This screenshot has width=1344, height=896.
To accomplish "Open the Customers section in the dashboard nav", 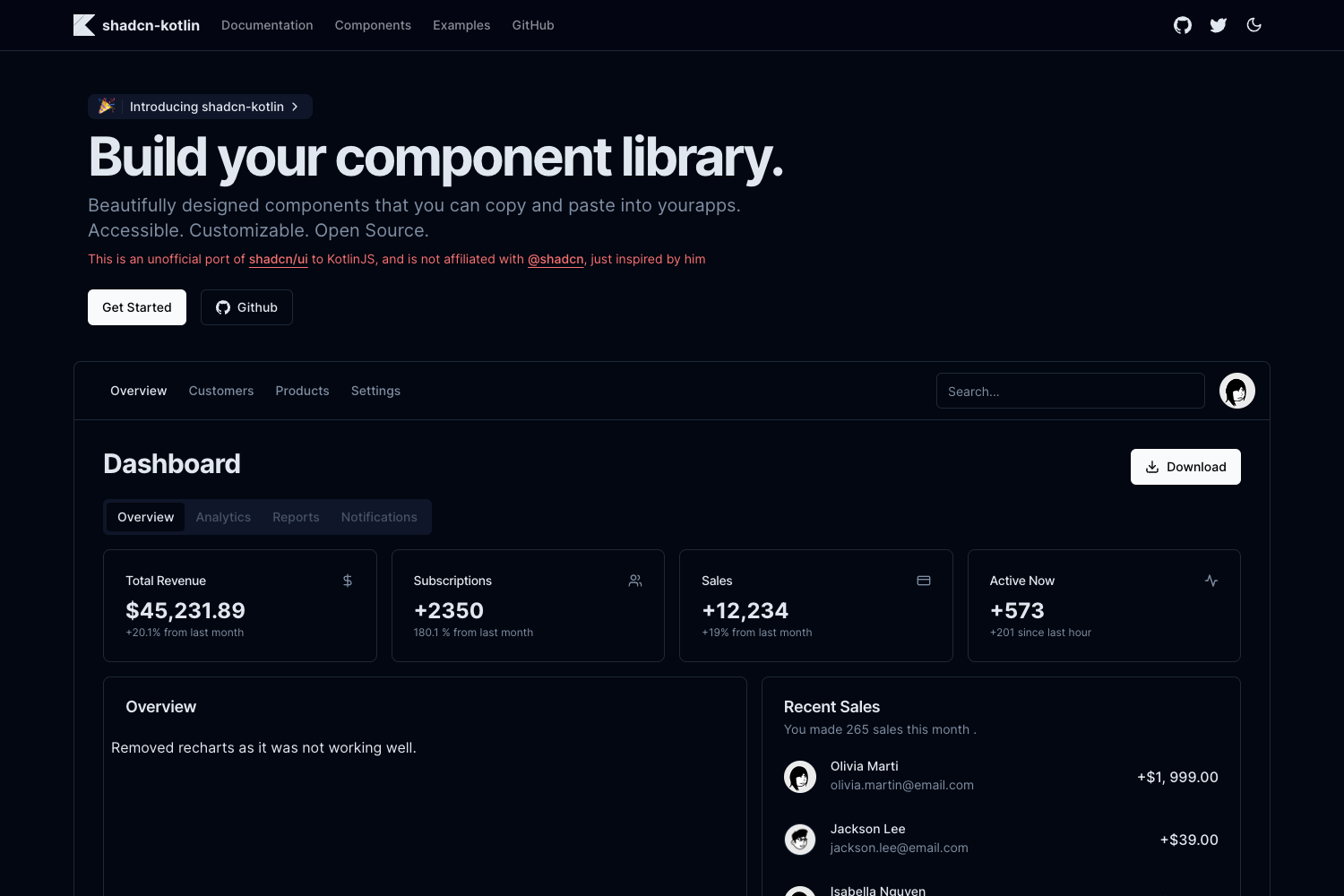I will point(221,391).
